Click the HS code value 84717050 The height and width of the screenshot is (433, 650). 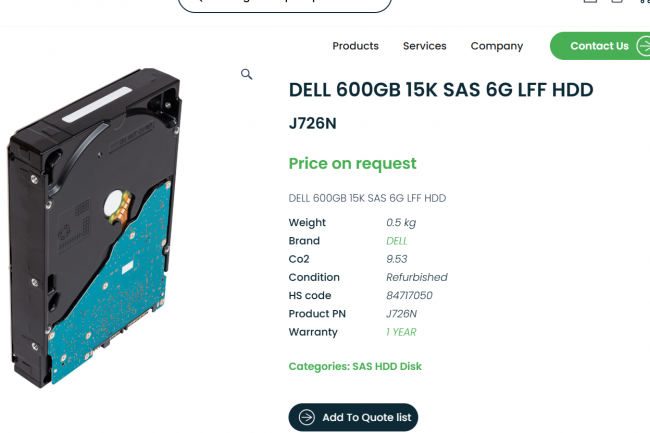pyautogui.click(x=409, y=295)
